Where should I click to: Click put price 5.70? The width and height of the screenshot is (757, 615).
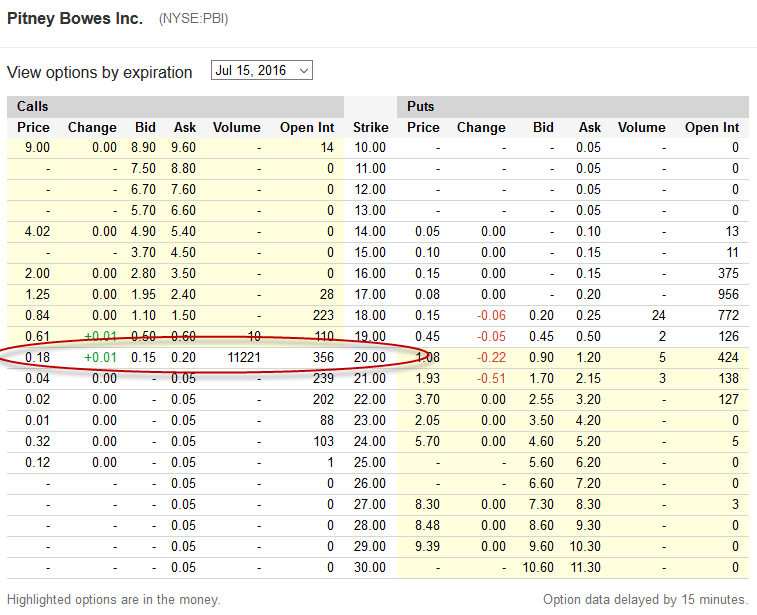[427, 441]
